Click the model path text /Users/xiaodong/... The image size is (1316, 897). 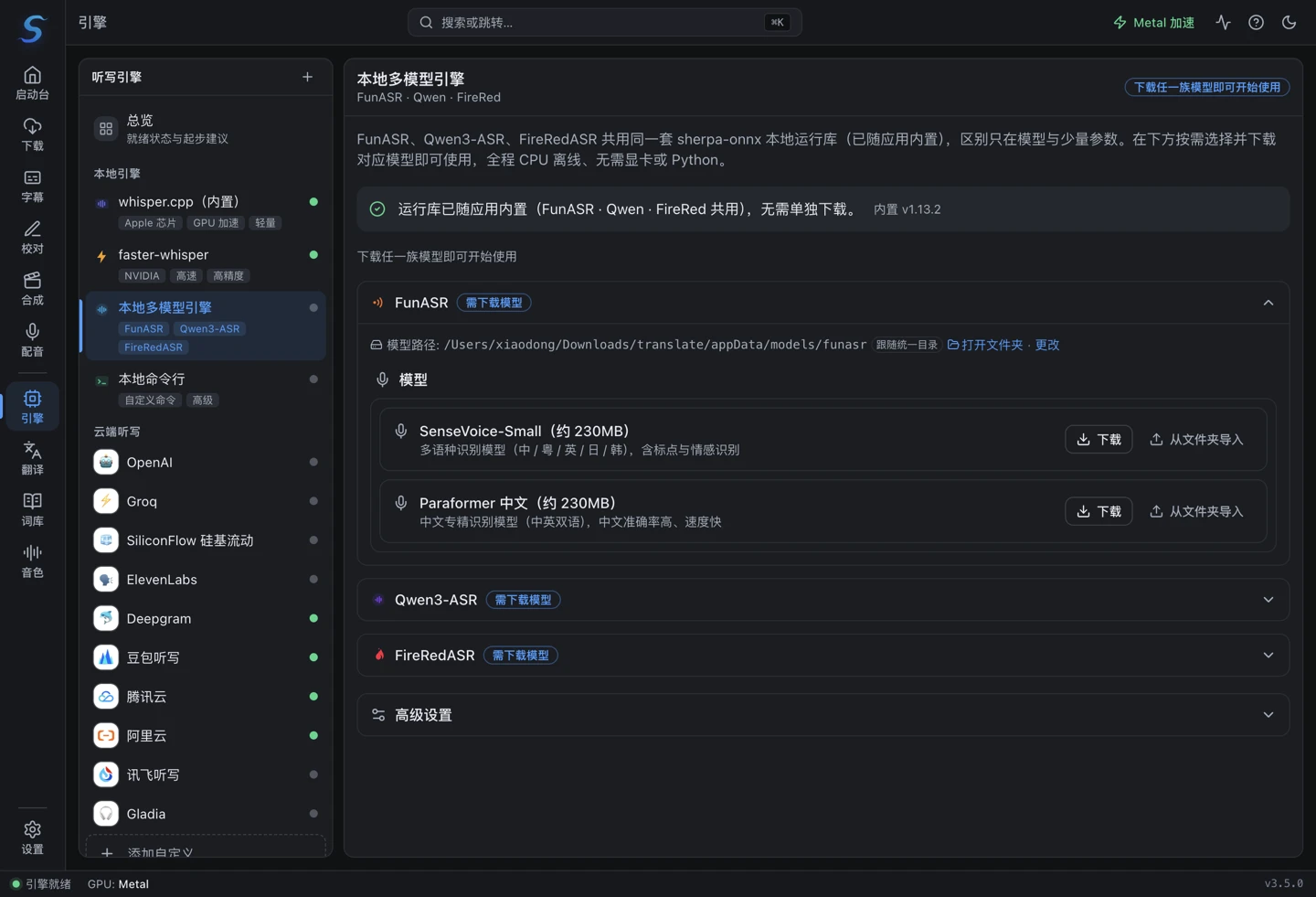coord(654,345)
